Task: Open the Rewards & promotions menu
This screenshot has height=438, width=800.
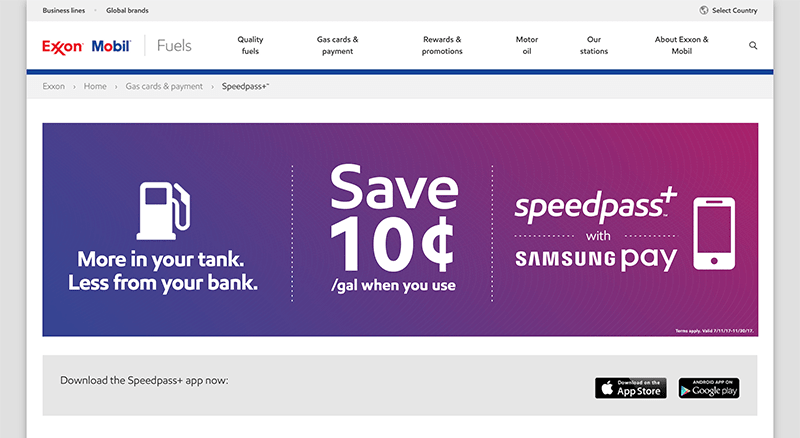Action: (x=442, y=45)
